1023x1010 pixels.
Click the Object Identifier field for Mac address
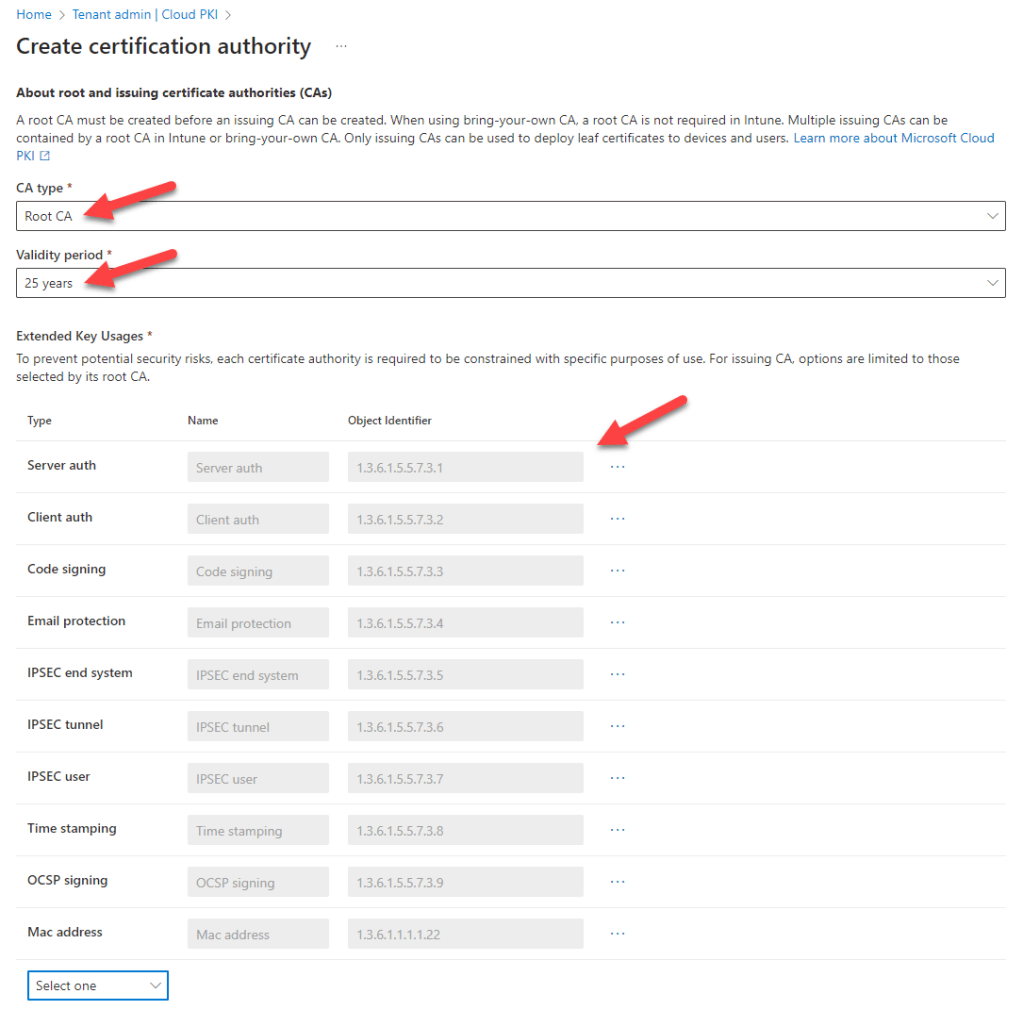coord(465,933)
